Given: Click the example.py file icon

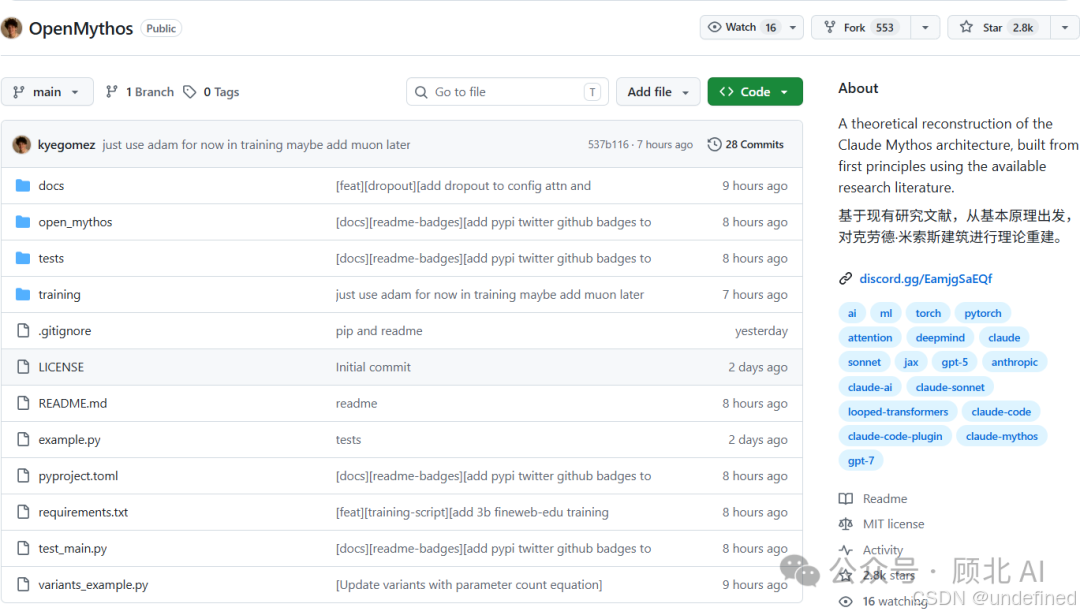Looking at the screenshot, I should point(23,439).
